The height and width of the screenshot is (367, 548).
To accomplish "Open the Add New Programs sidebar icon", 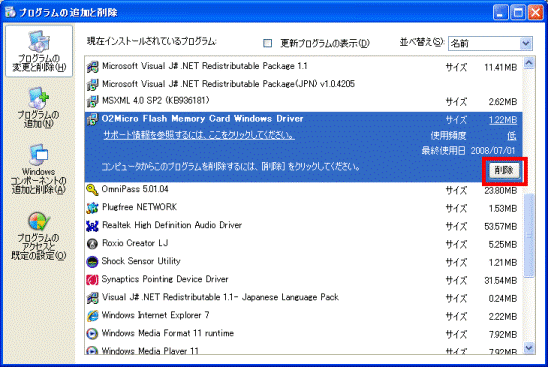I will (38, 108).
